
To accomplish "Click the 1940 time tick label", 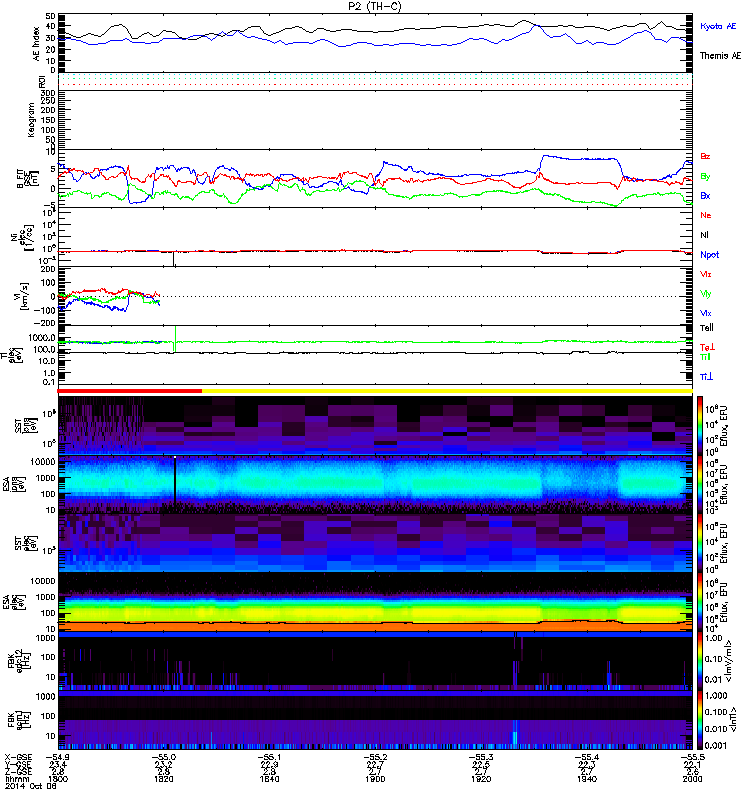I will click(x=587, y=779).
